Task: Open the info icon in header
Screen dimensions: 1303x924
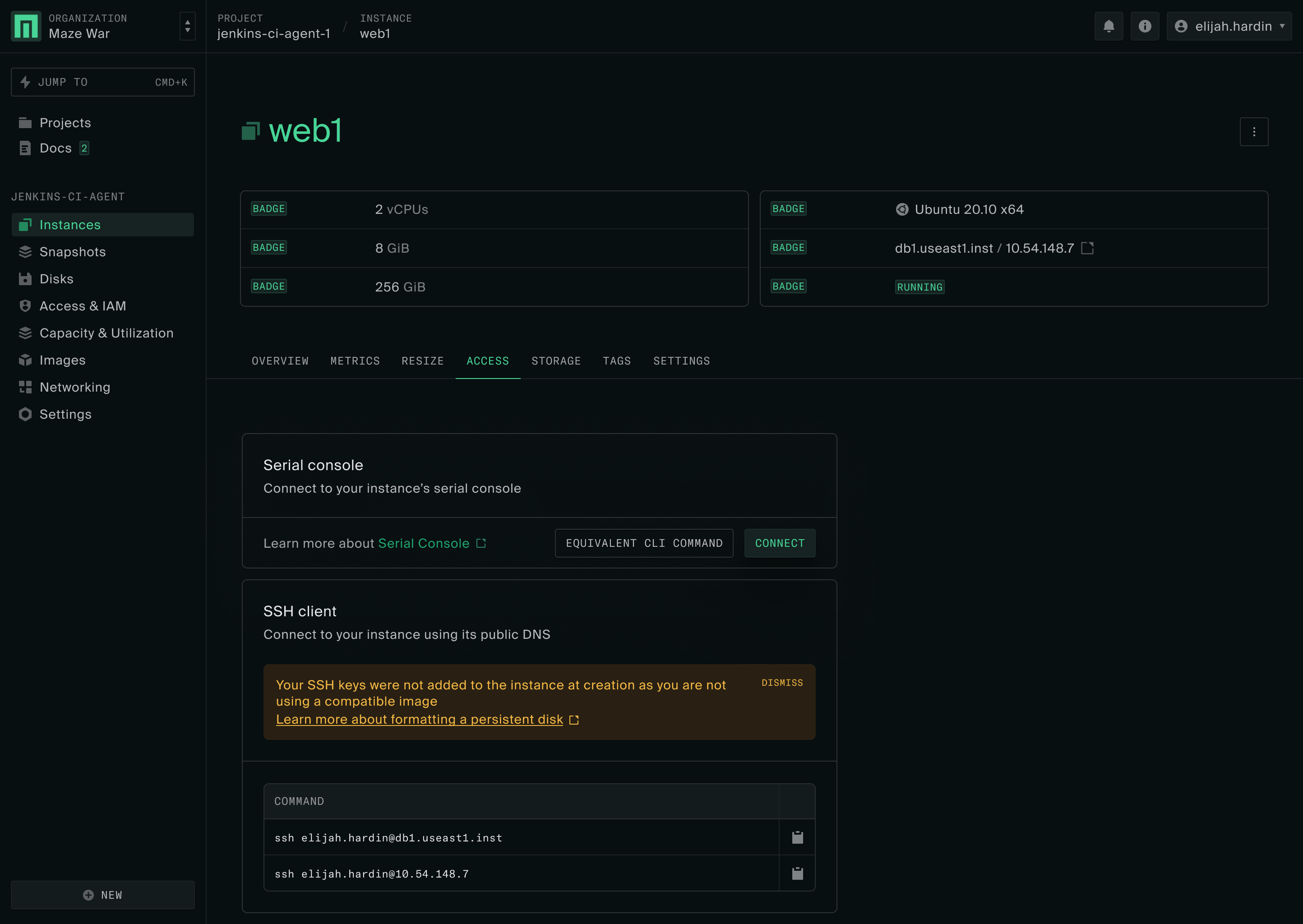Action: (1144, 26)
